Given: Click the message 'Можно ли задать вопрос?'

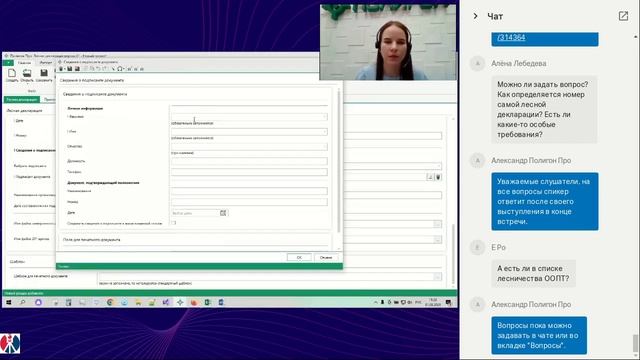Looking at the screenshot, I should tap(544, 109).
